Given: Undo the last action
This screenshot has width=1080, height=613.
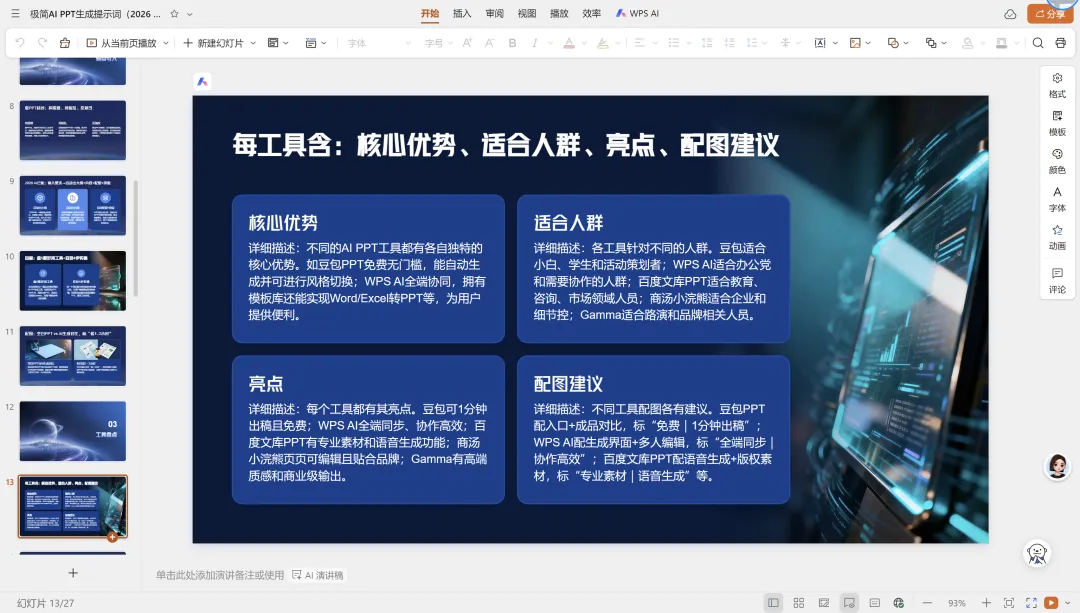Looking at the screenshot, I should pos(20,43).
